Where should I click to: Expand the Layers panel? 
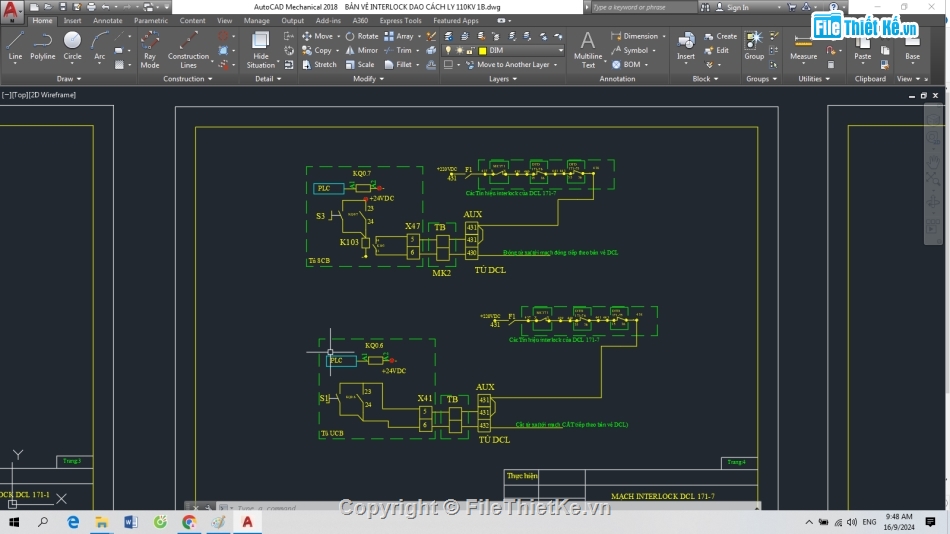coord(503,79)
